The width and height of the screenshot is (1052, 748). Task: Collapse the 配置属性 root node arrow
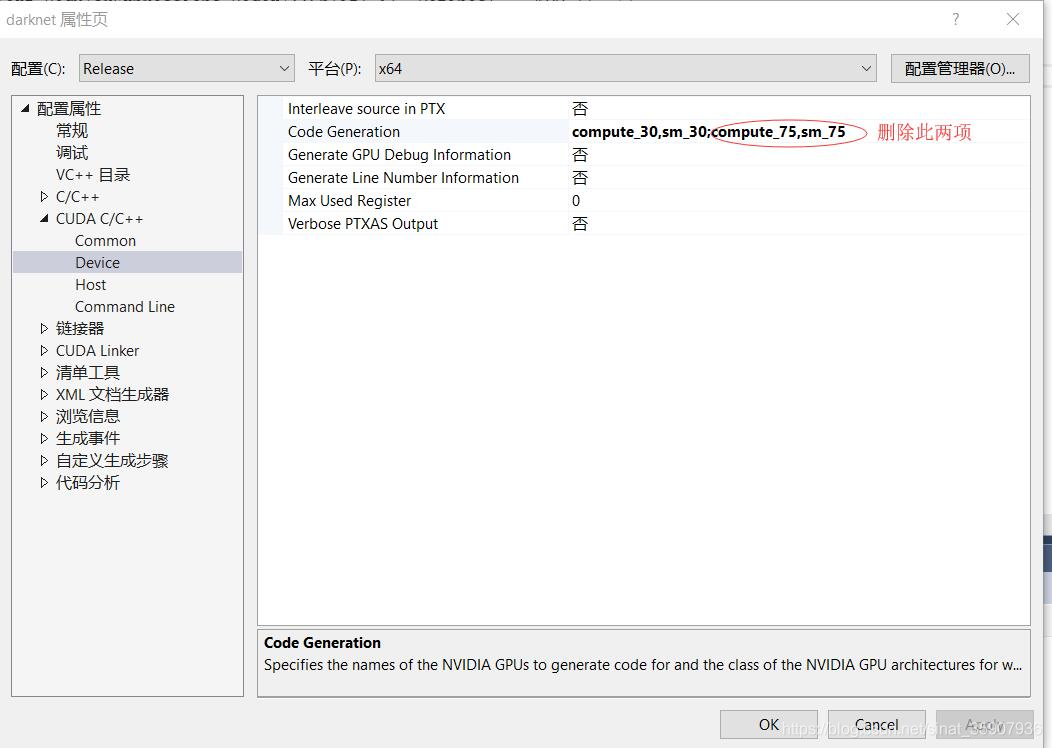click(x=25, y=108)
